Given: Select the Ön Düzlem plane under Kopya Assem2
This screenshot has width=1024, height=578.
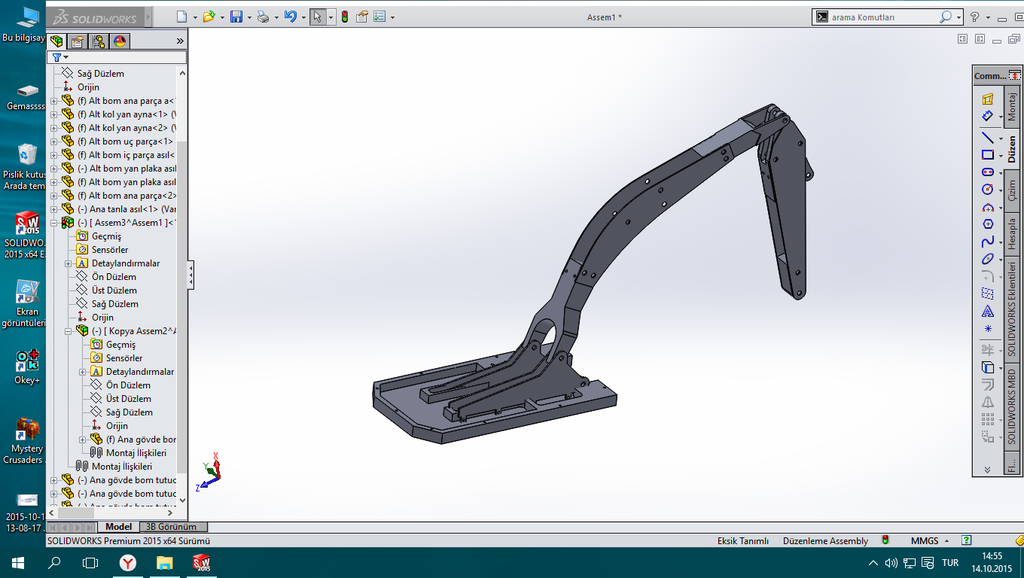Looking at the screenshot, I should point(127,385).
